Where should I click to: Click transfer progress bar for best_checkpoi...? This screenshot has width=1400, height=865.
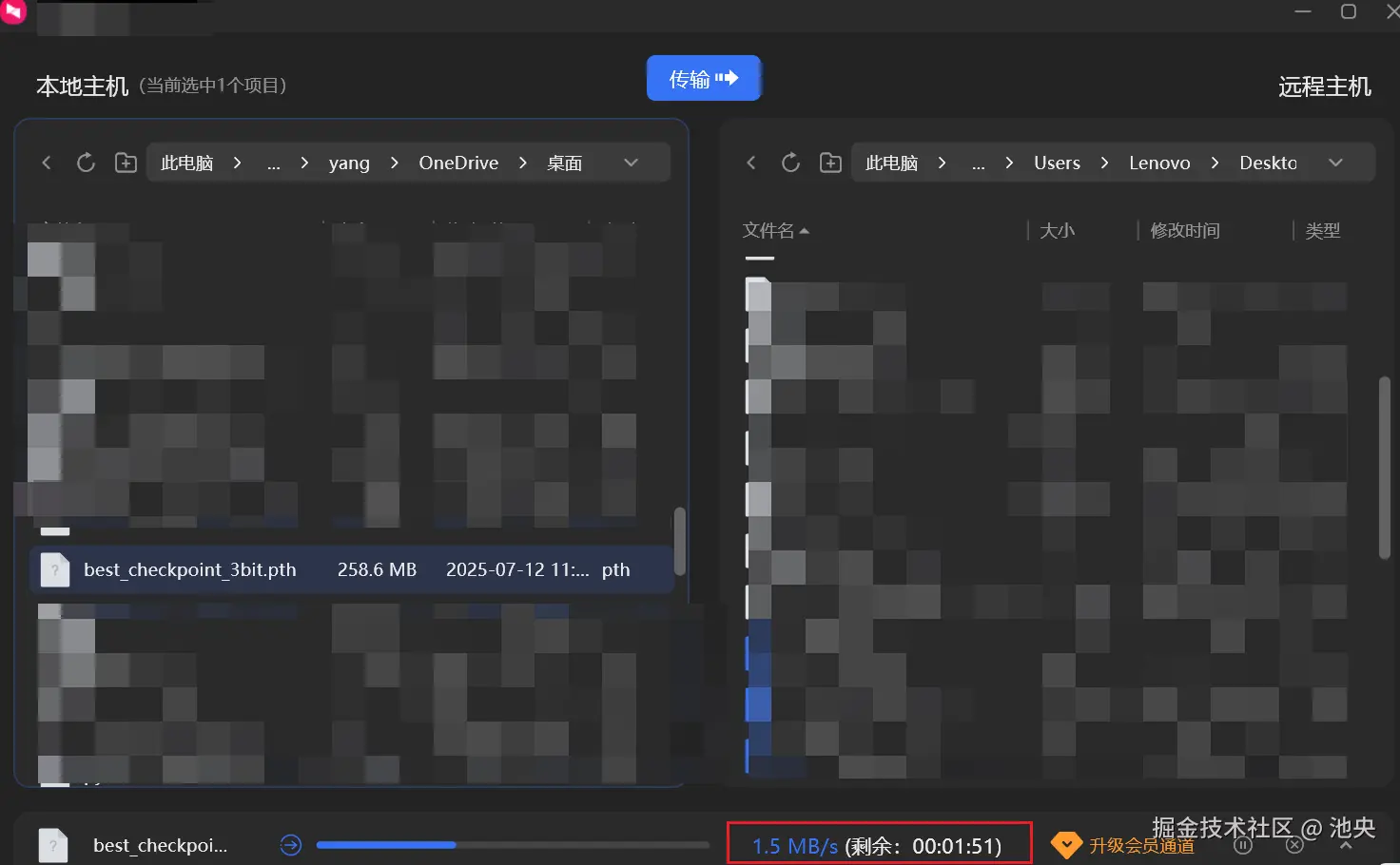click(513, 844)
